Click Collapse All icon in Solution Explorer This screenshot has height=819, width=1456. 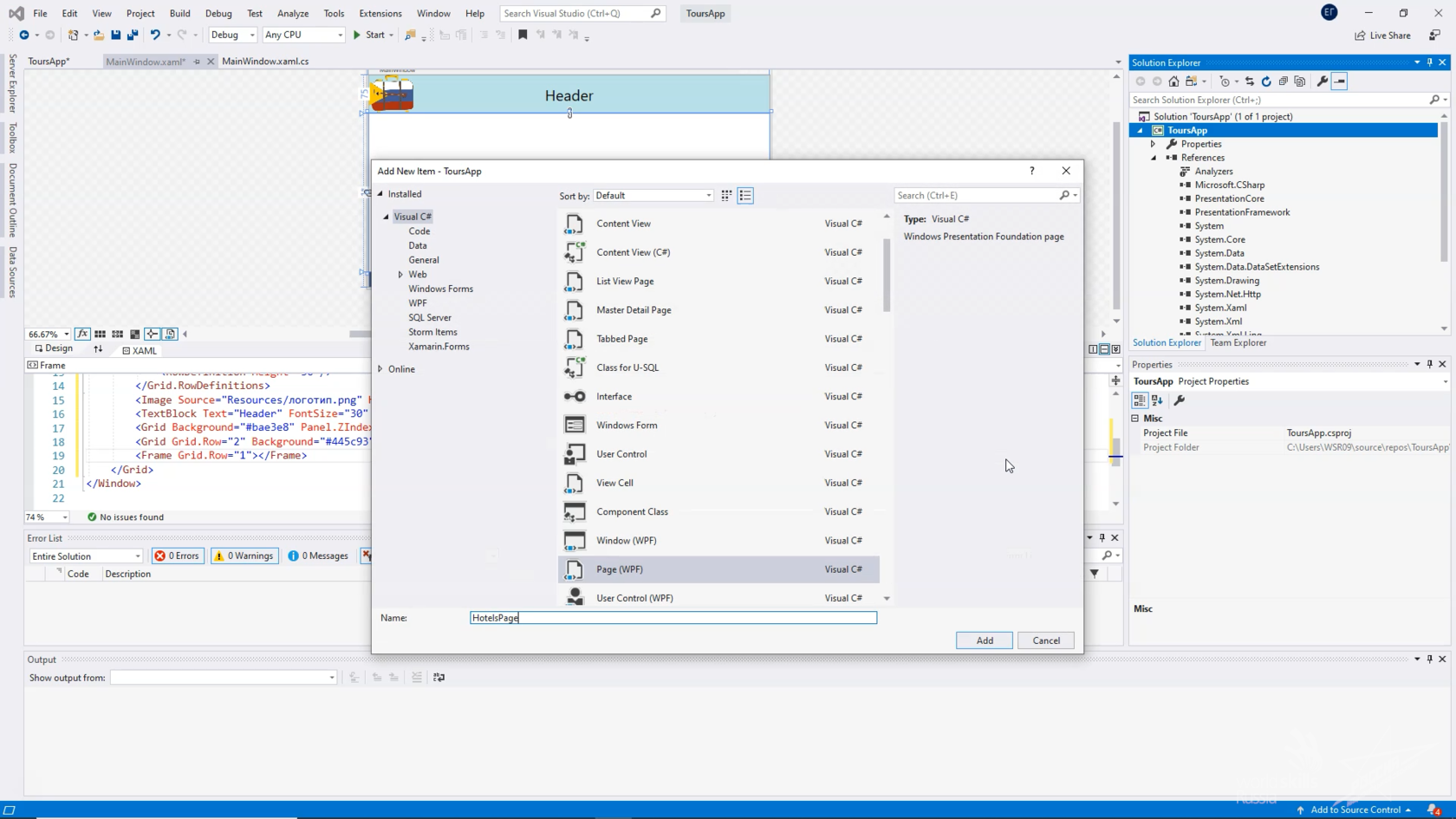[1284, 81]
